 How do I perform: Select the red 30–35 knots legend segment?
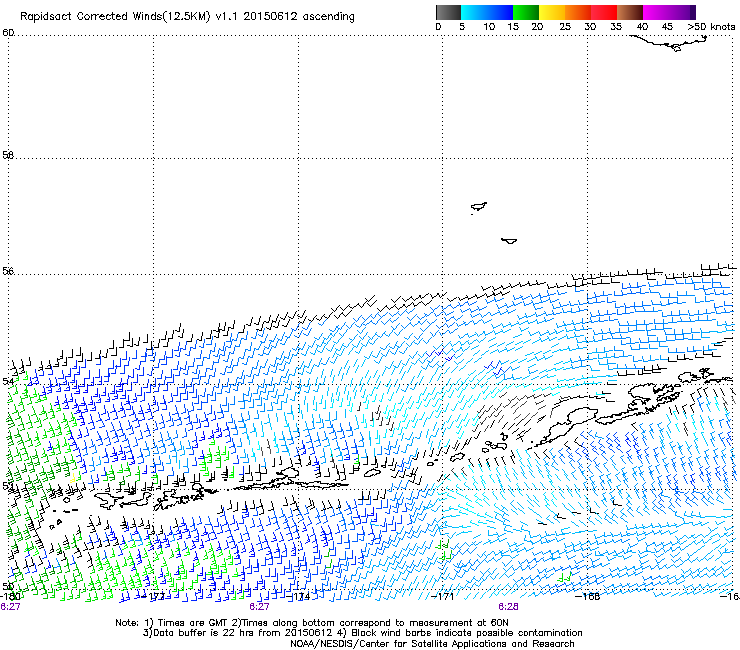click(604, 12)
